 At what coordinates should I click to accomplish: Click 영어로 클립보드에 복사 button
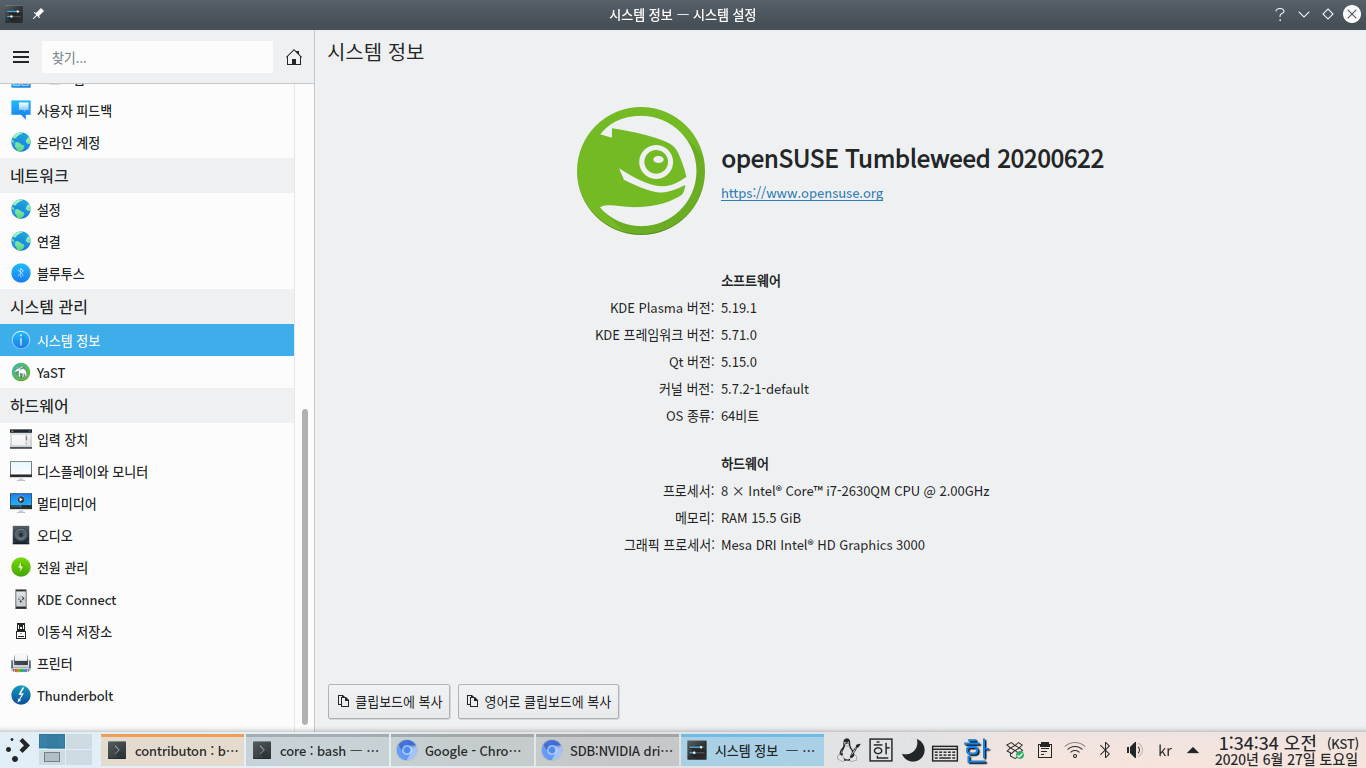point(538,702)
